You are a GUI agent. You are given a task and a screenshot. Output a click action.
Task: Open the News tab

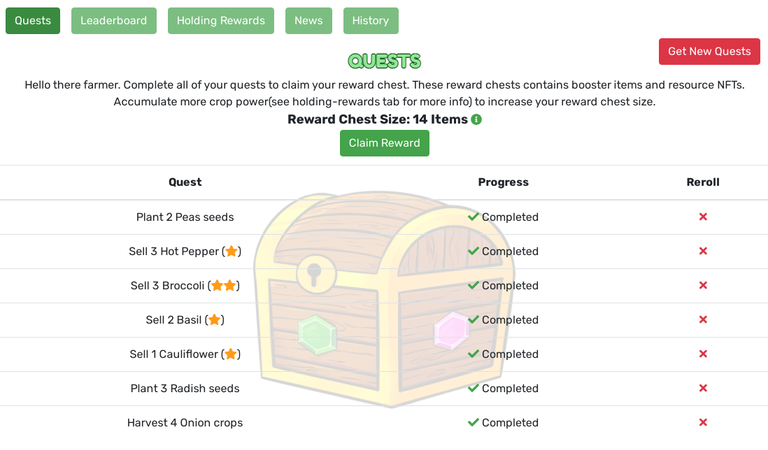click(x=309, y=21)
